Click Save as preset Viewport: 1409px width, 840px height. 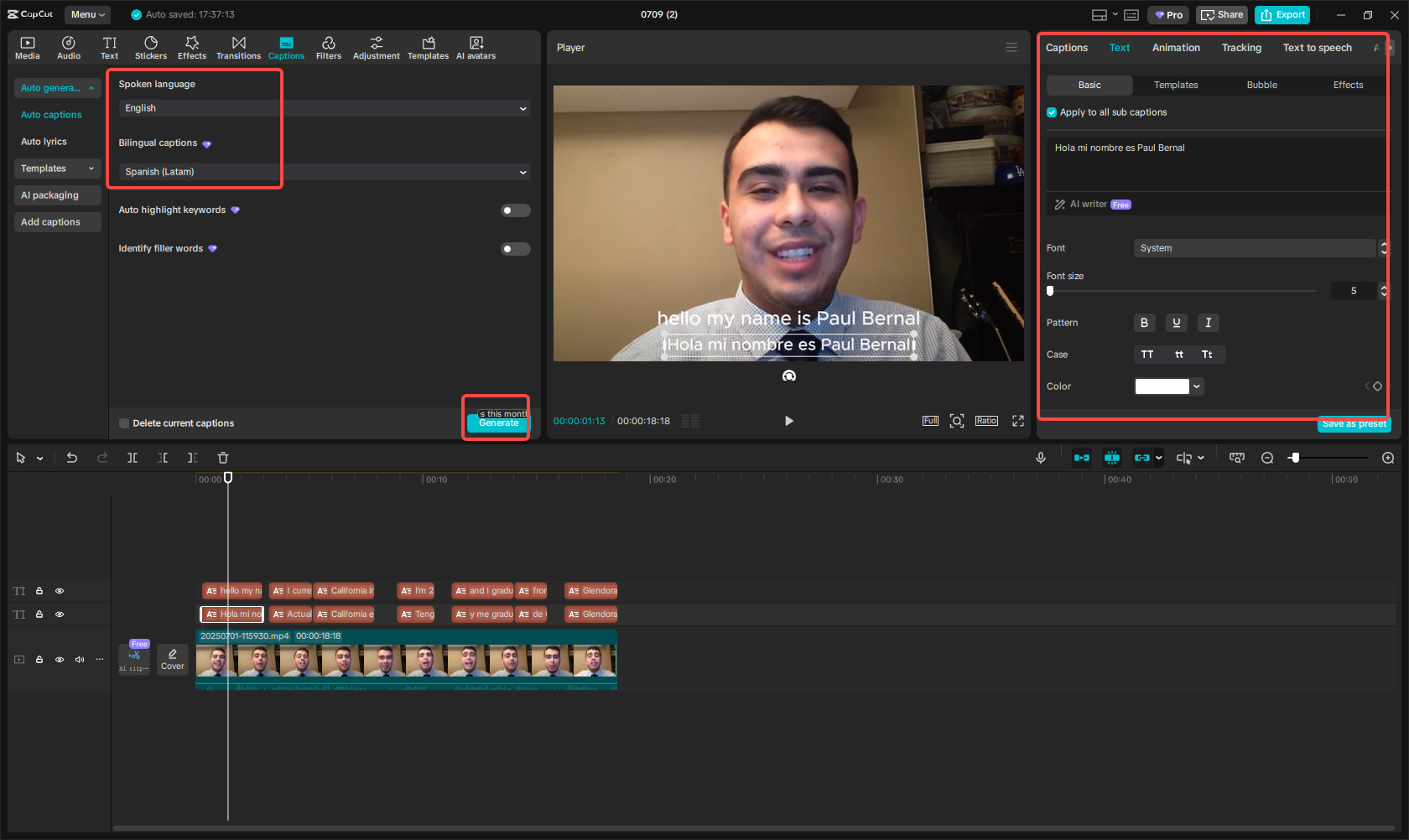(x=1354, y=424)
